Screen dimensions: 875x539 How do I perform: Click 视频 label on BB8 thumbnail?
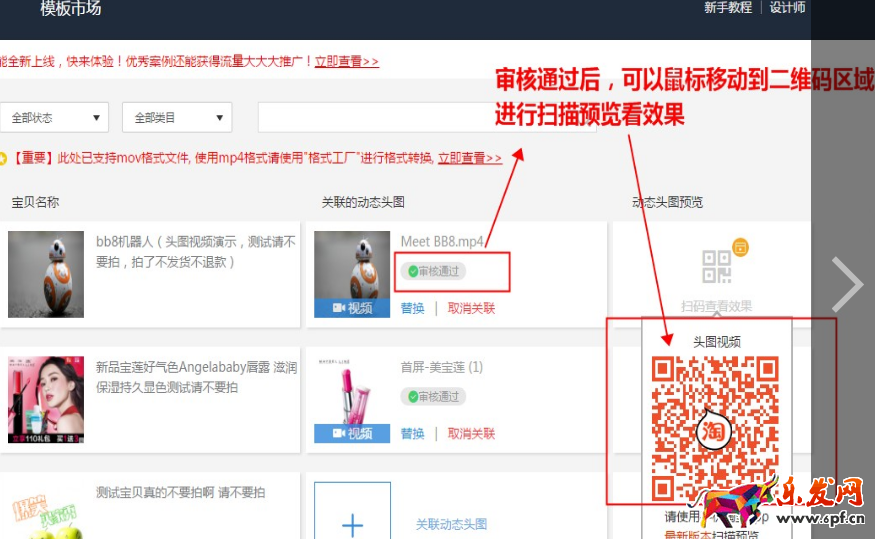pos(352,308)
